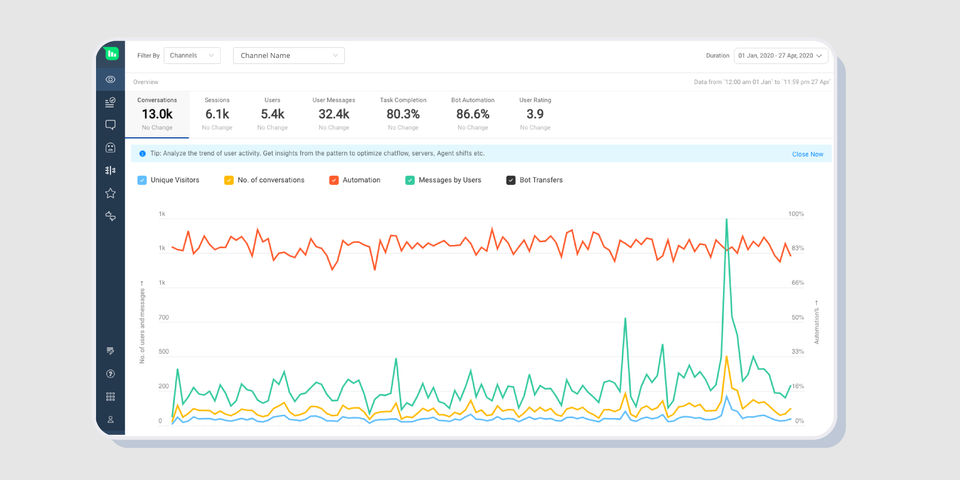960x480 pixels.
Task: Open the bot face icon in sidebar
Action: coord(111,148)
